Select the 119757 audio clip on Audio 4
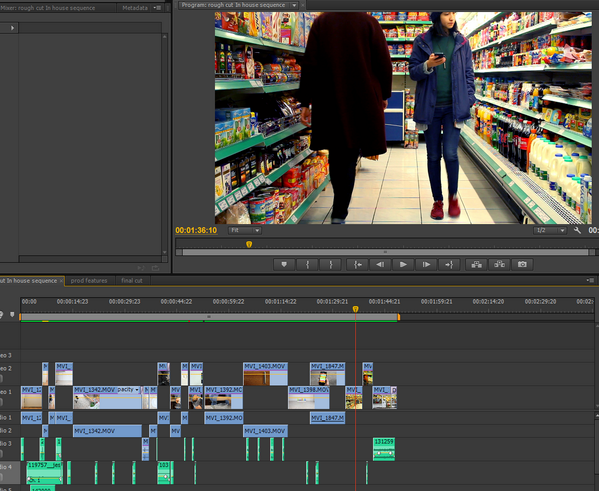Viewport: 599px width, 491px height. (45, 473)
